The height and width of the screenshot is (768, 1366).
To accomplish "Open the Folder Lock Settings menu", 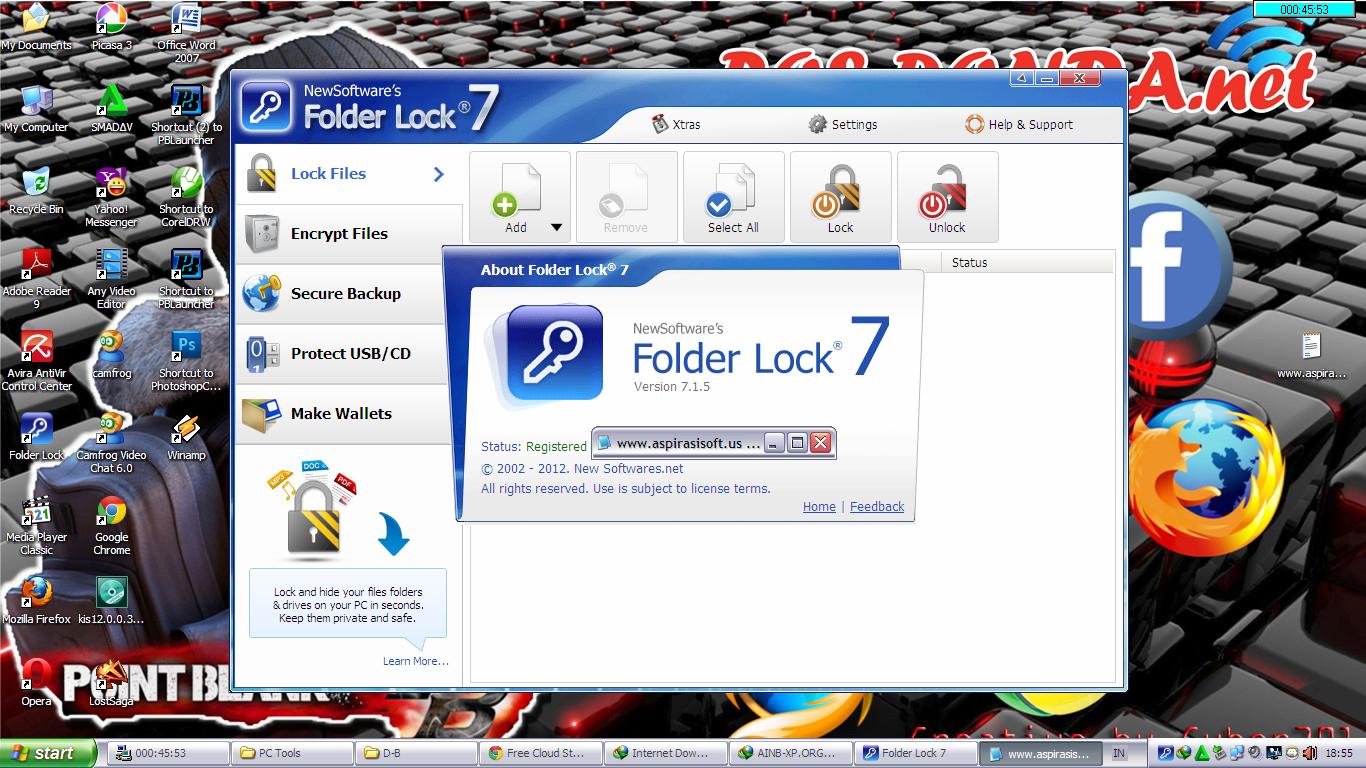I will 842,124.
